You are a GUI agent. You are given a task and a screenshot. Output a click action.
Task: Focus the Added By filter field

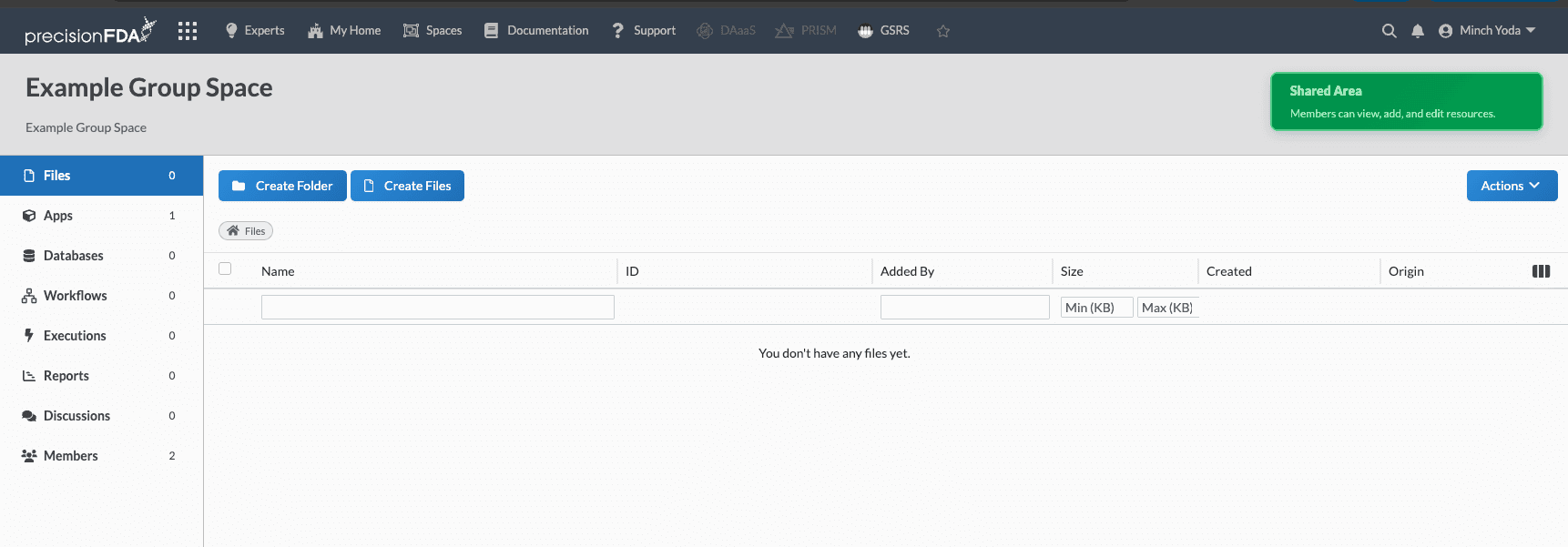965,308
